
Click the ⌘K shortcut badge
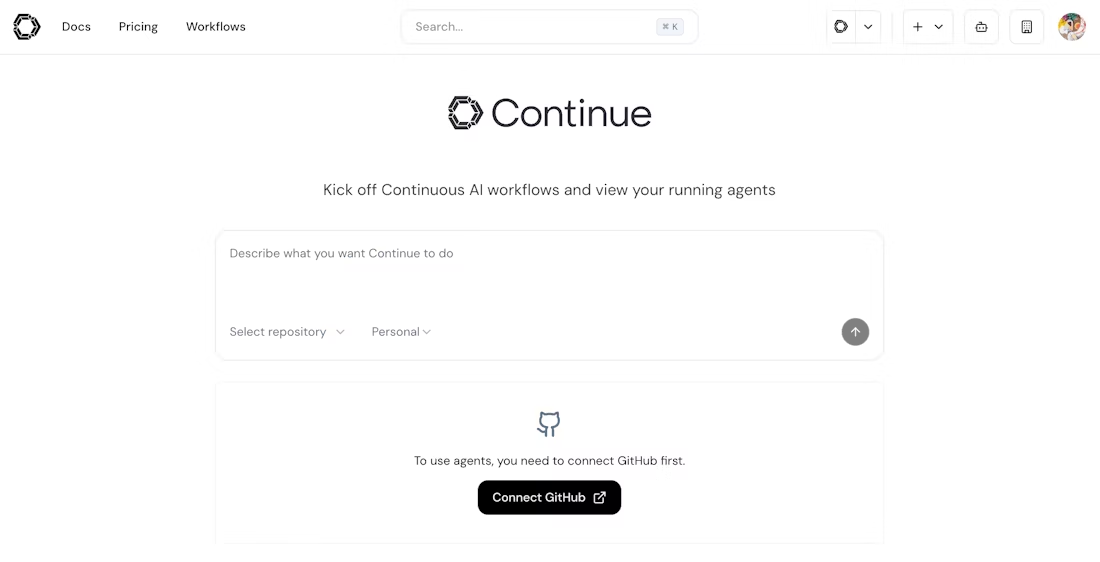point(670,27)
